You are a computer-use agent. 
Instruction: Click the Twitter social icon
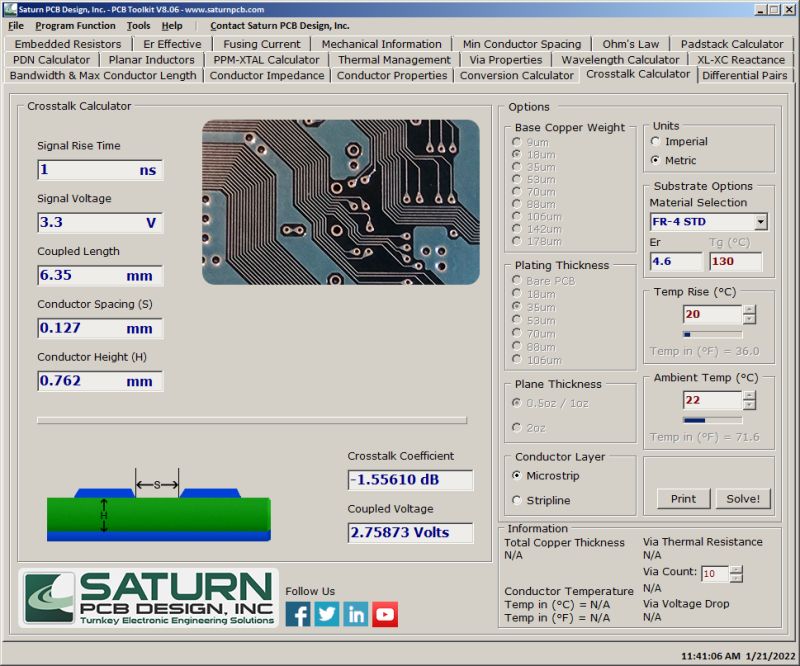[326, 614]
